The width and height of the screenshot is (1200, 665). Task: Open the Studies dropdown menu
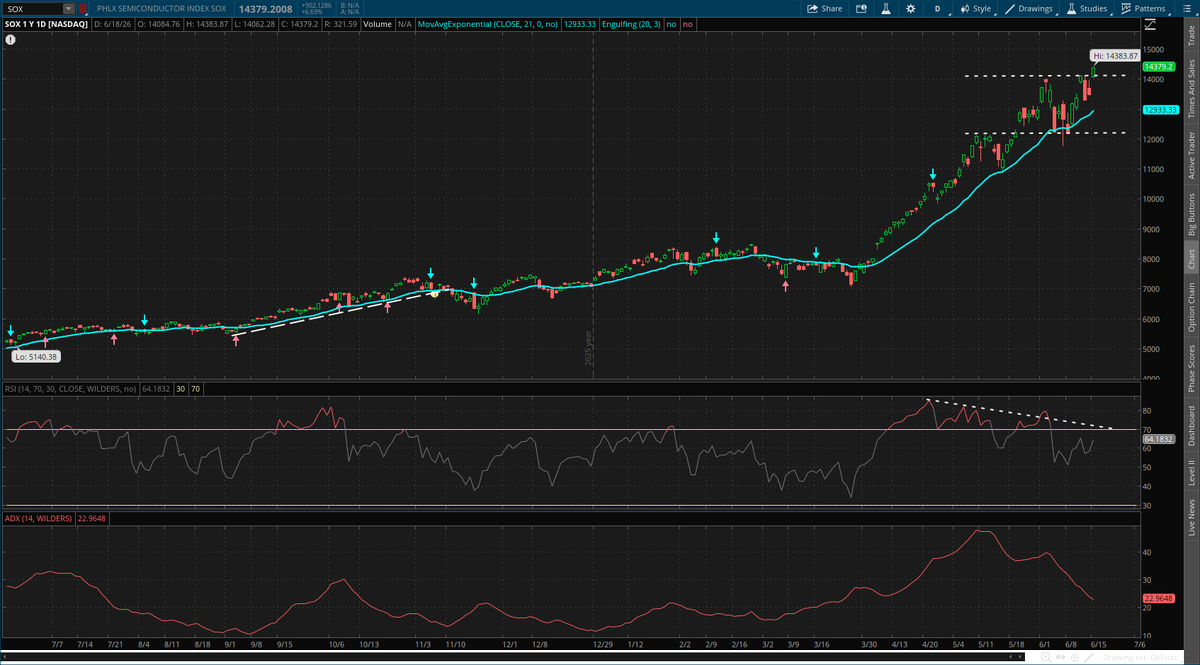click(x=1086, y=8)
